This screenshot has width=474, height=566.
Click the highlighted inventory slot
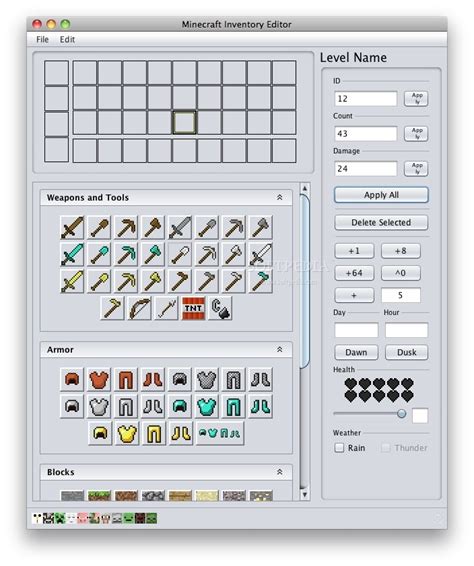point(185,123)
